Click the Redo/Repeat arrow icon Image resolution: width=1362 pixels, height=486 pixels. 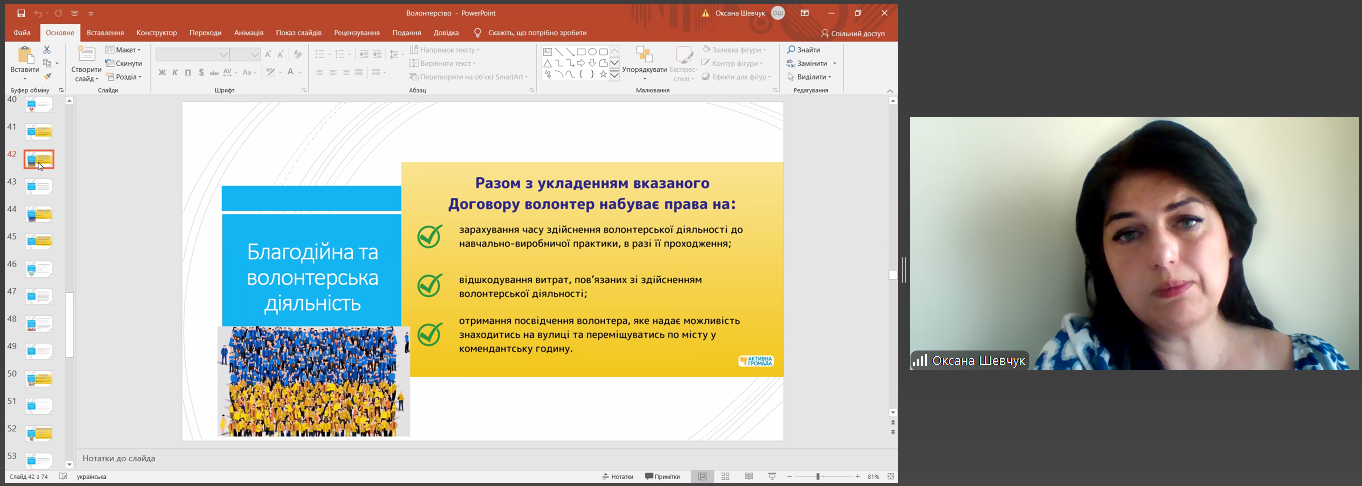pyautogui.click(x=59, y=13)
